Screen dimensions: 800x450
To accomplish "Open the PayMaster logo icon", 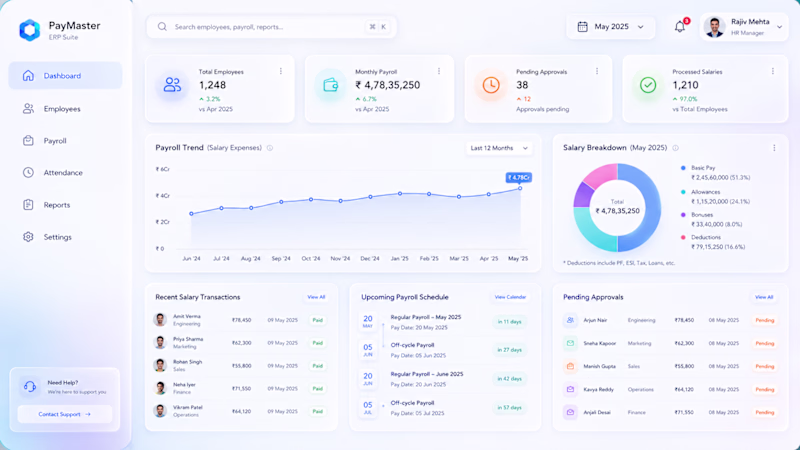I will pyautogui.click(x=30, y=30).
